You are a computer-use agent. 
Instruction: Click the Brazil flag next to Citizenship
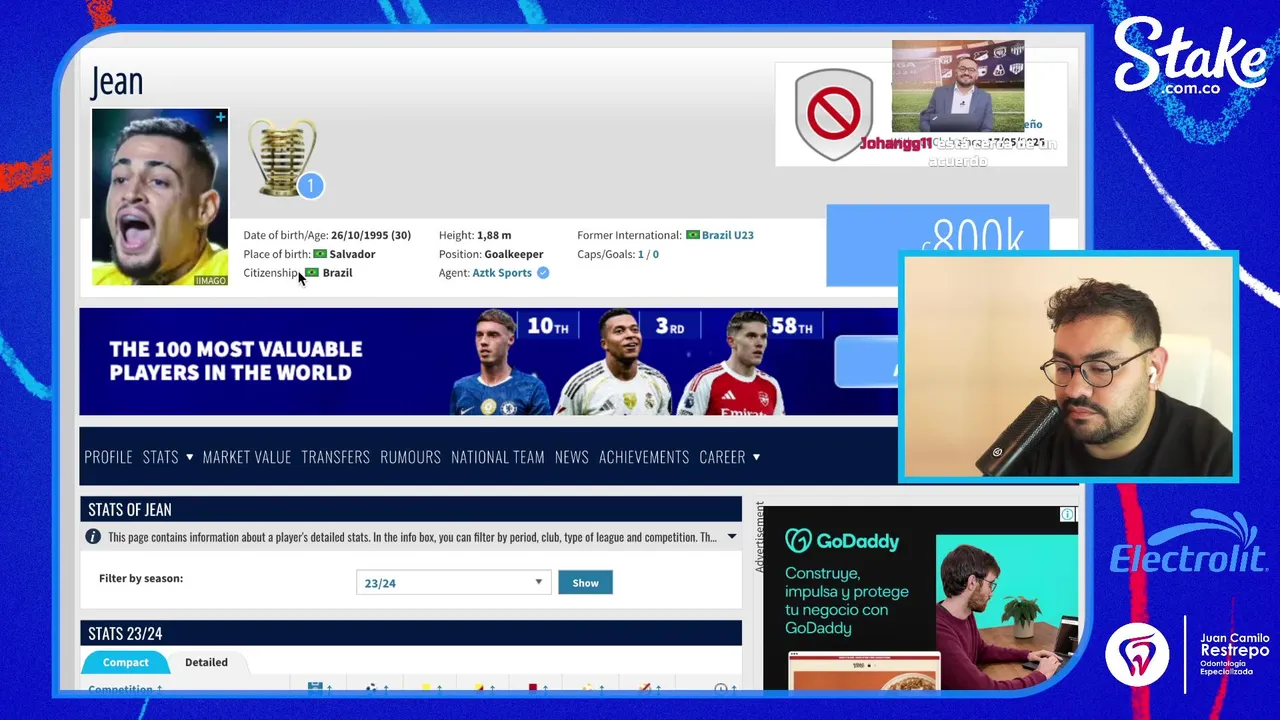312,273
